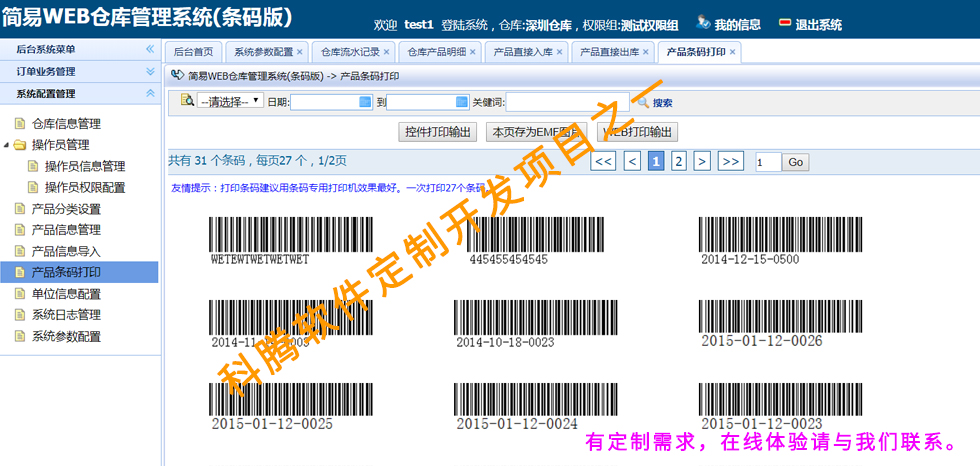Image resolution: width=980 pixels, height=466 pixels.
Task: Click the 控件打印输出 button
Action: coord(438,132)
